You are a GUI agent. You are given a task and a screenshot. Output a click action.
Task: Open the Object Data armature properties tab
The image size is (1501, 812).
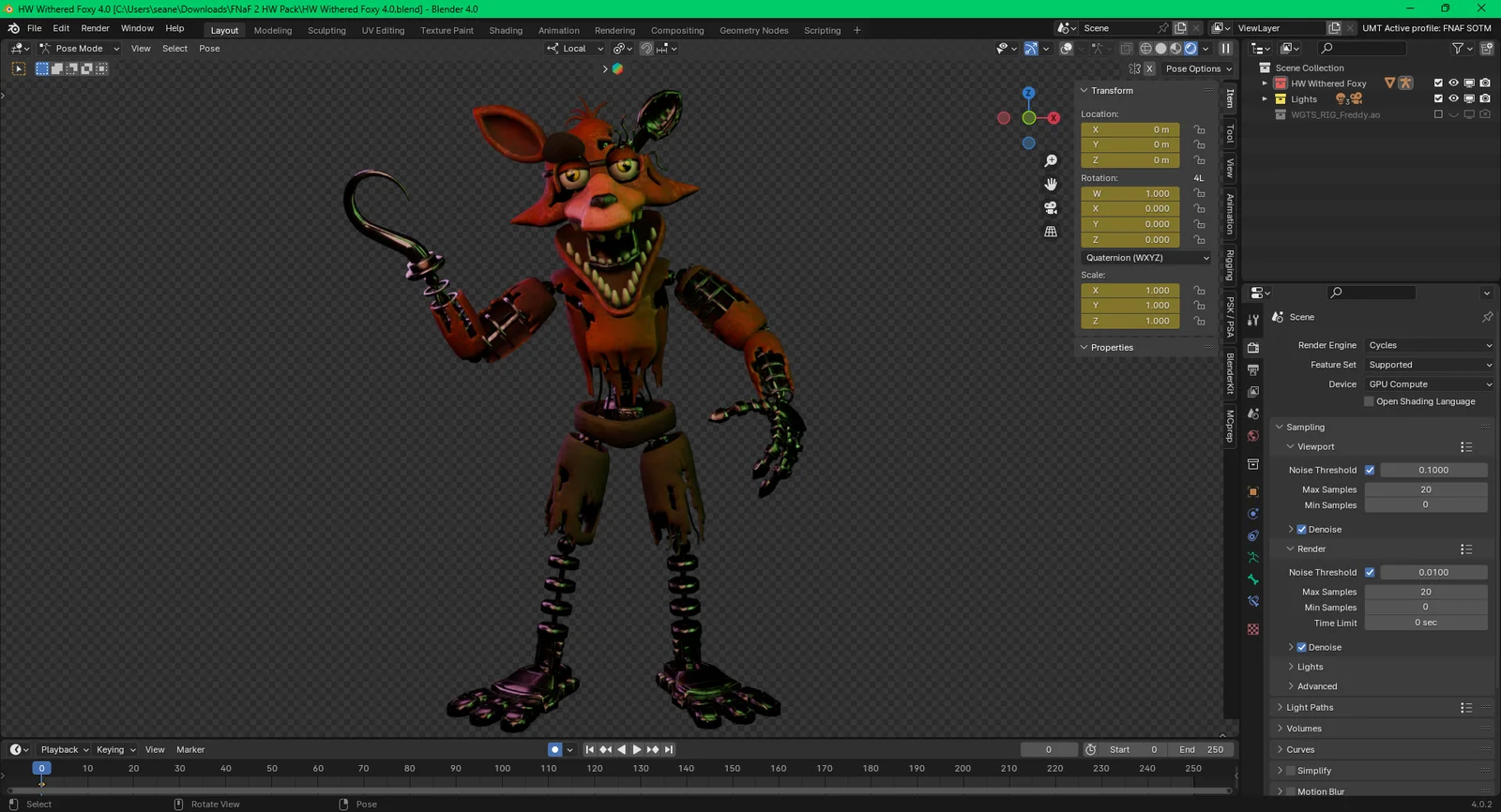1253,557
